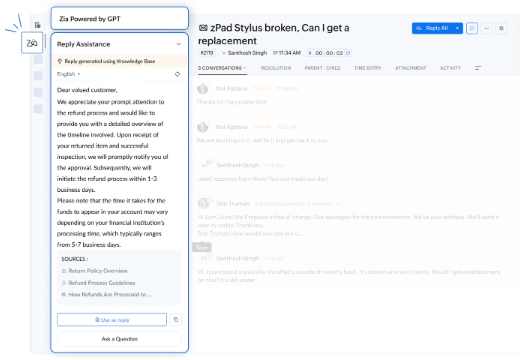Switch to the Resolution tab
The width and height of the screenshot is (522, 360).
point(276,68)
